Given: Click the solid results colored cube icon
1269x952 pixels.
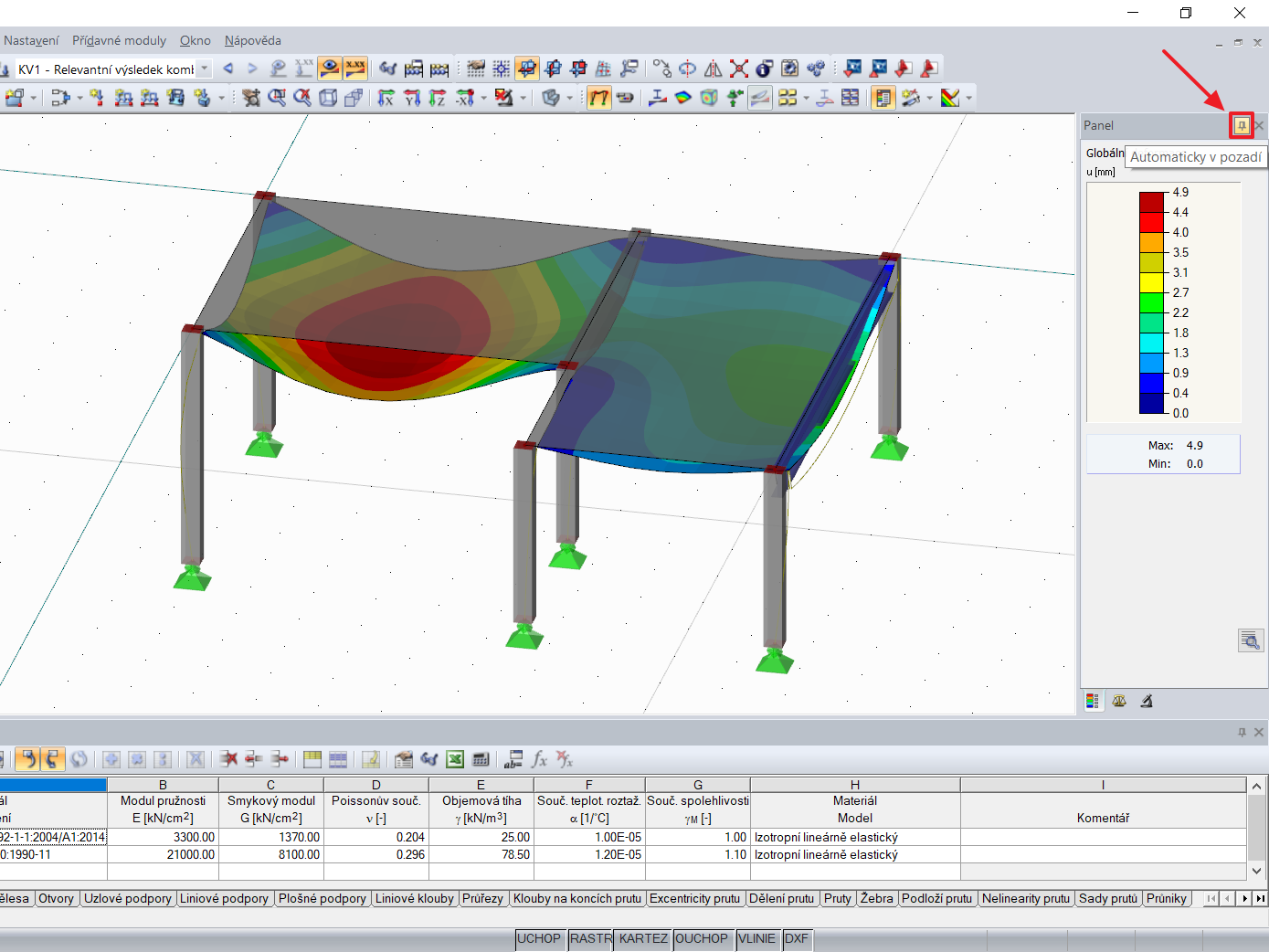Looking at the screenshot, I should (x=709, y=98).
